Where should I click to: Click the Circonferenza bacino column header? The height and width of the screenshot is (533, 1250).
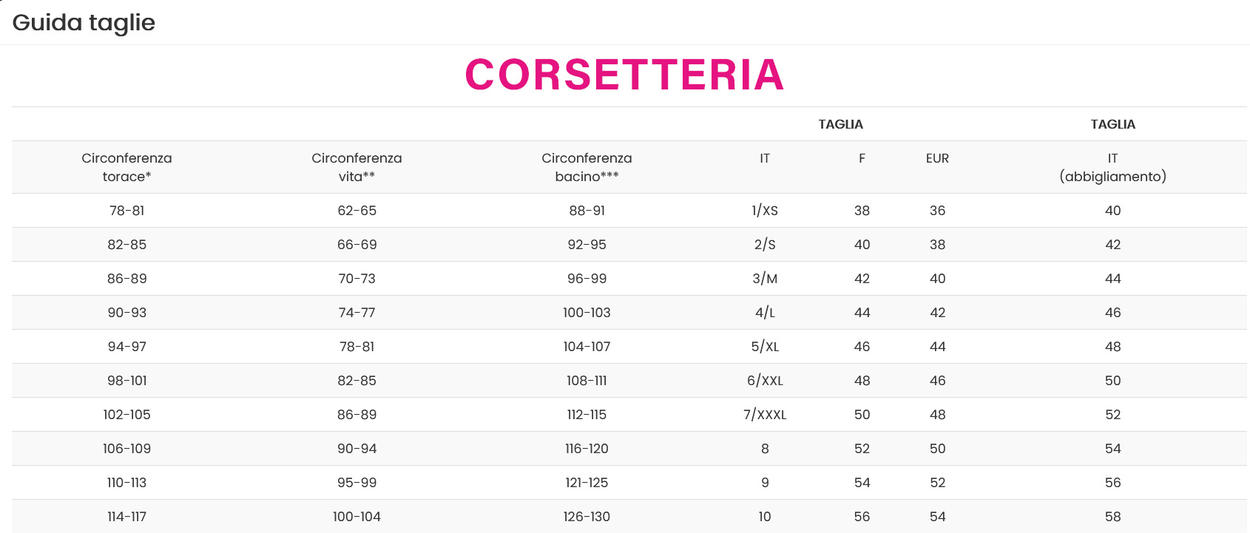click(587, 167)
